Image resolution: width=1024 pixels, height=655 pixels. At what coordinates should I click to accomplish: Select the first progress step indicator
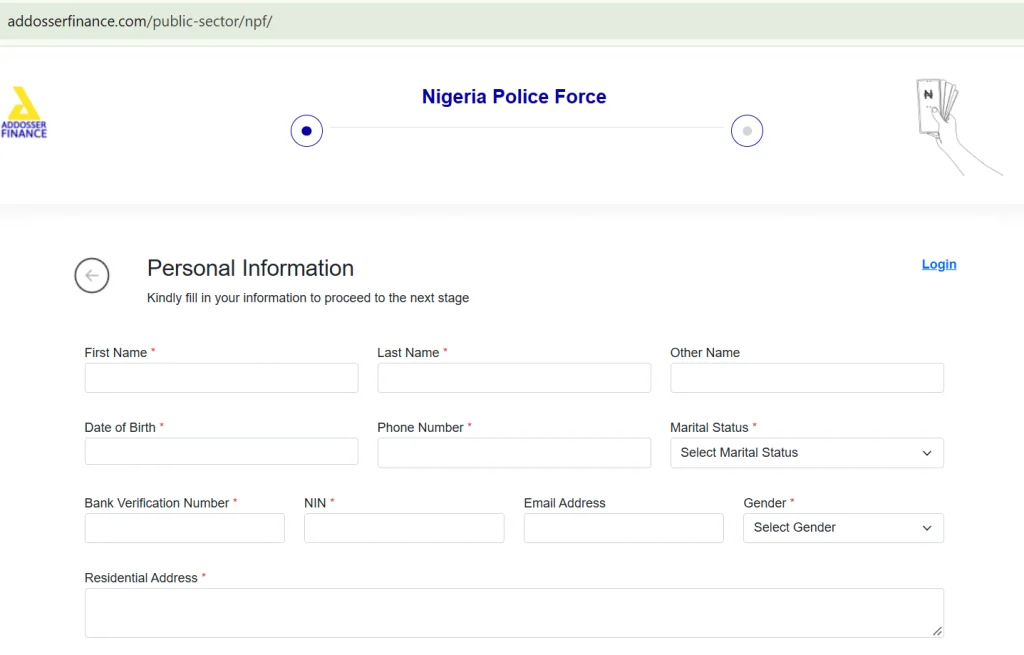[306, 131]
